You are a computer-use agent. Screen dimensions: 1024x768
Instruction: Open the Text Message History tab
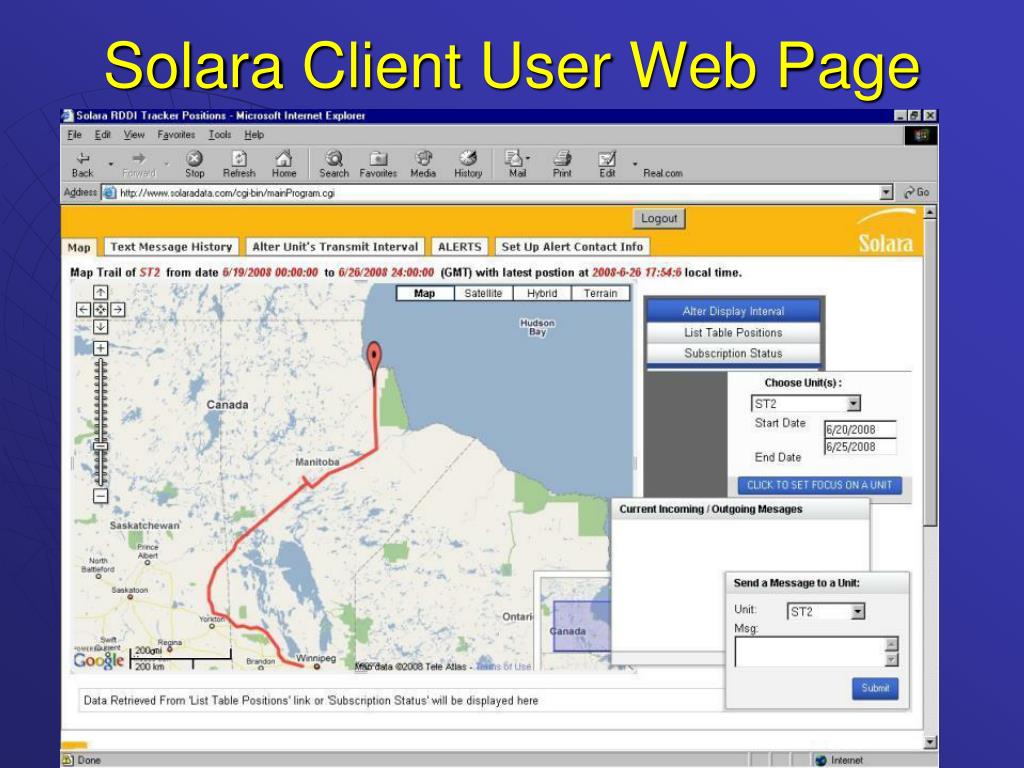pos(171,247)
